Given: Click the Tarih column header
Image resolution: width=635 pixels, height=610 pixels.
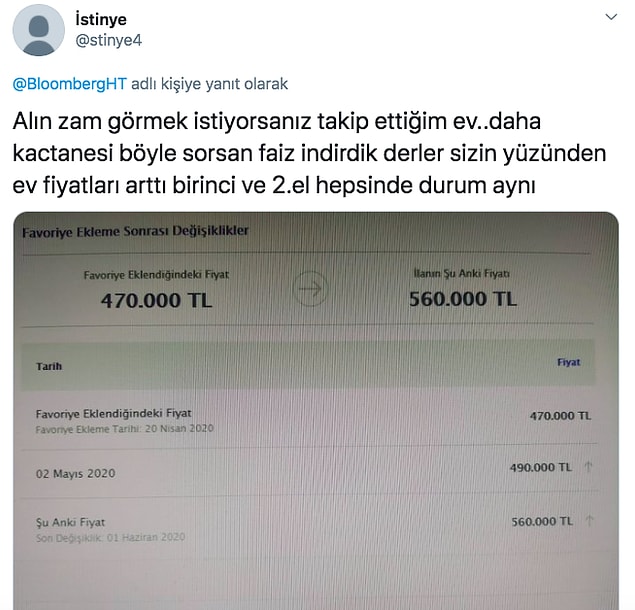Looking at the screenshot, I should 49,366.
